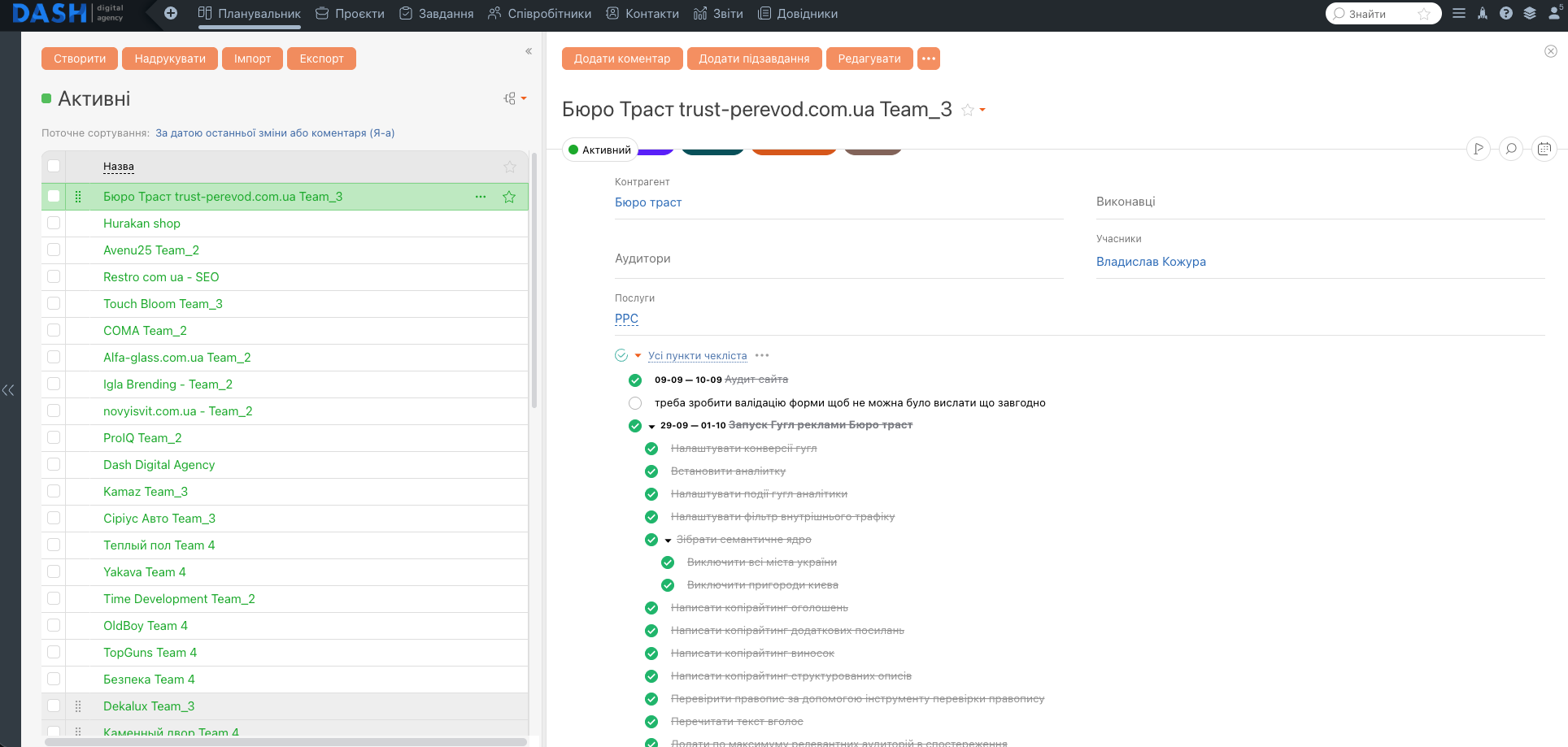
Task: Open participant Владислав Кожура link
Action: coord(1151,262)
